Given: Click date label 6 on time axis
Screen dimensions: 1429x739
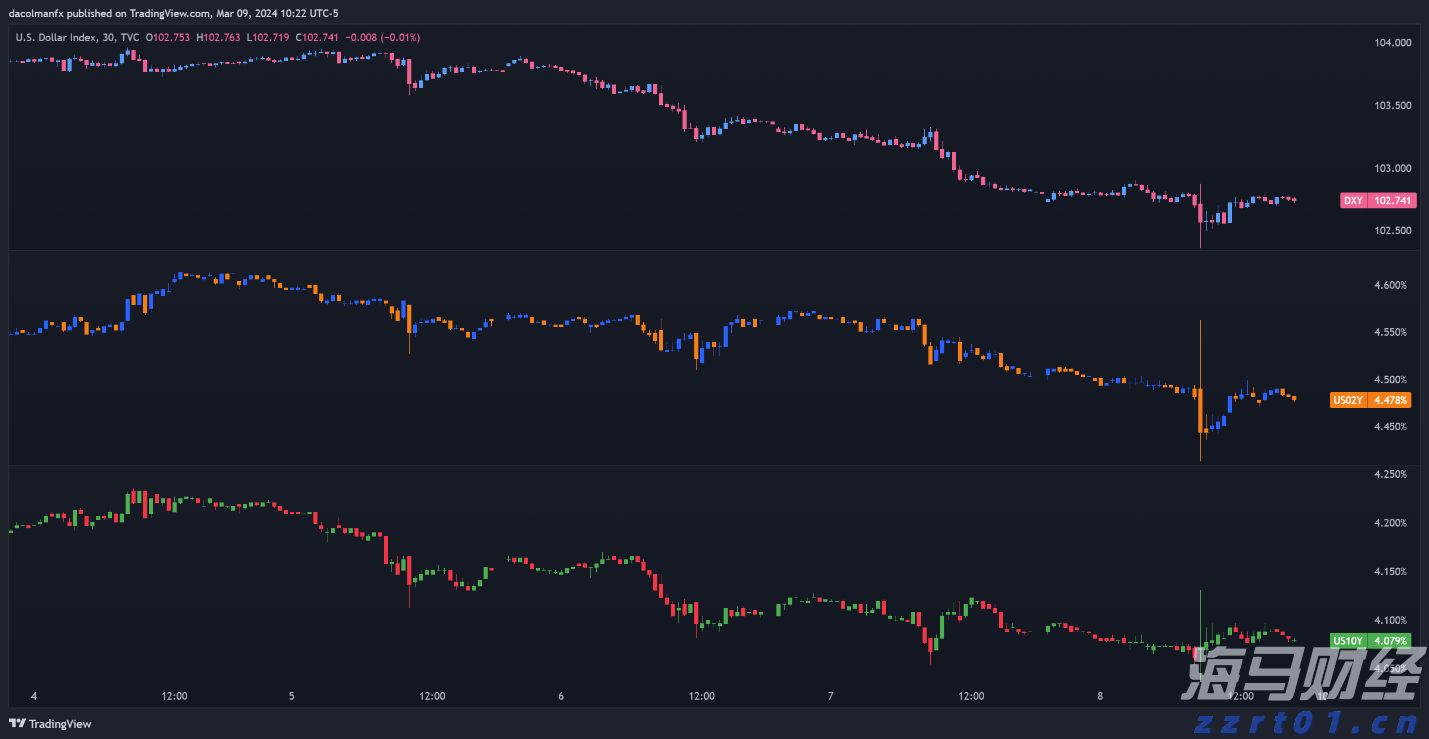Looking at the screenshot, I should pyautogui.click(x=561, y=696).
